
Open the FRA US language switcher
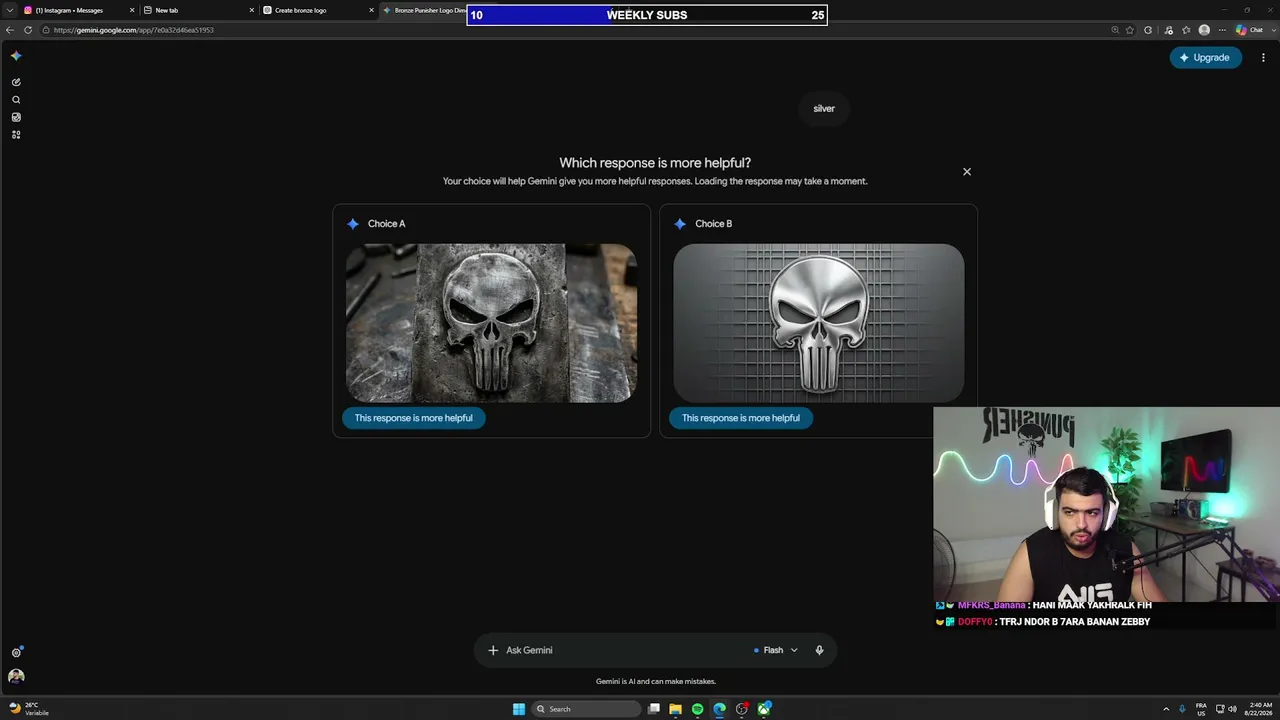pyautogui.click(x=1201, y=709)
